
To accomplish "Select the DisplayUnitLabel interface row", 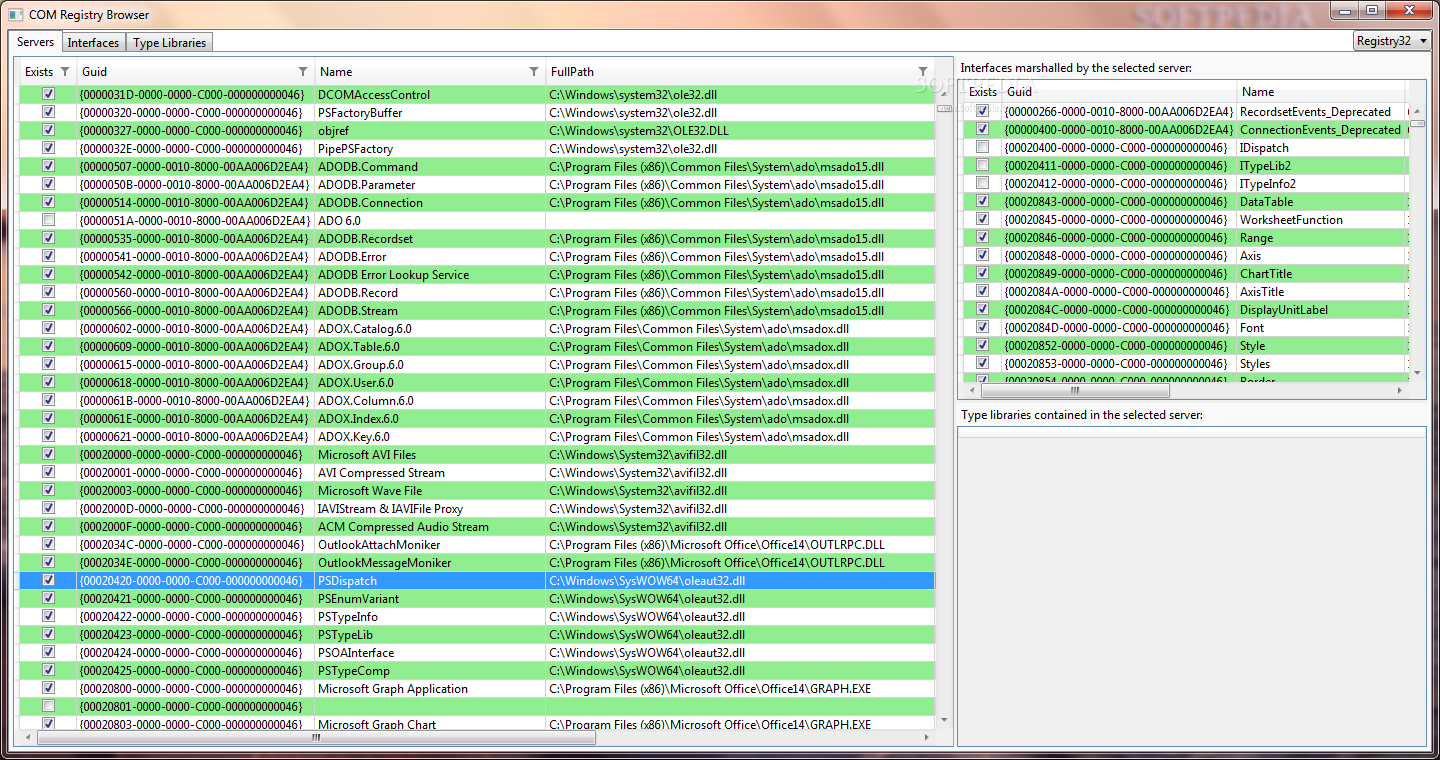I will [1185, 309].
